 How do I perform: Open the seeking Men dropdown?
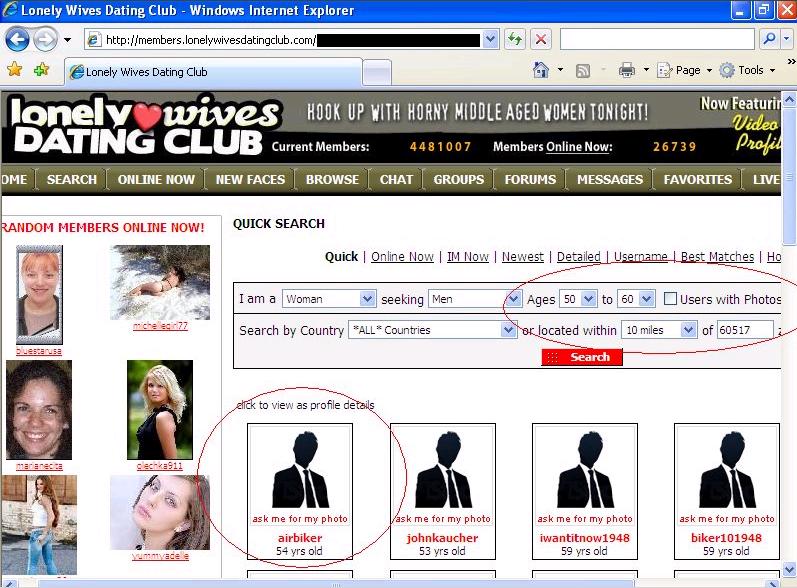tap(475, 299)
